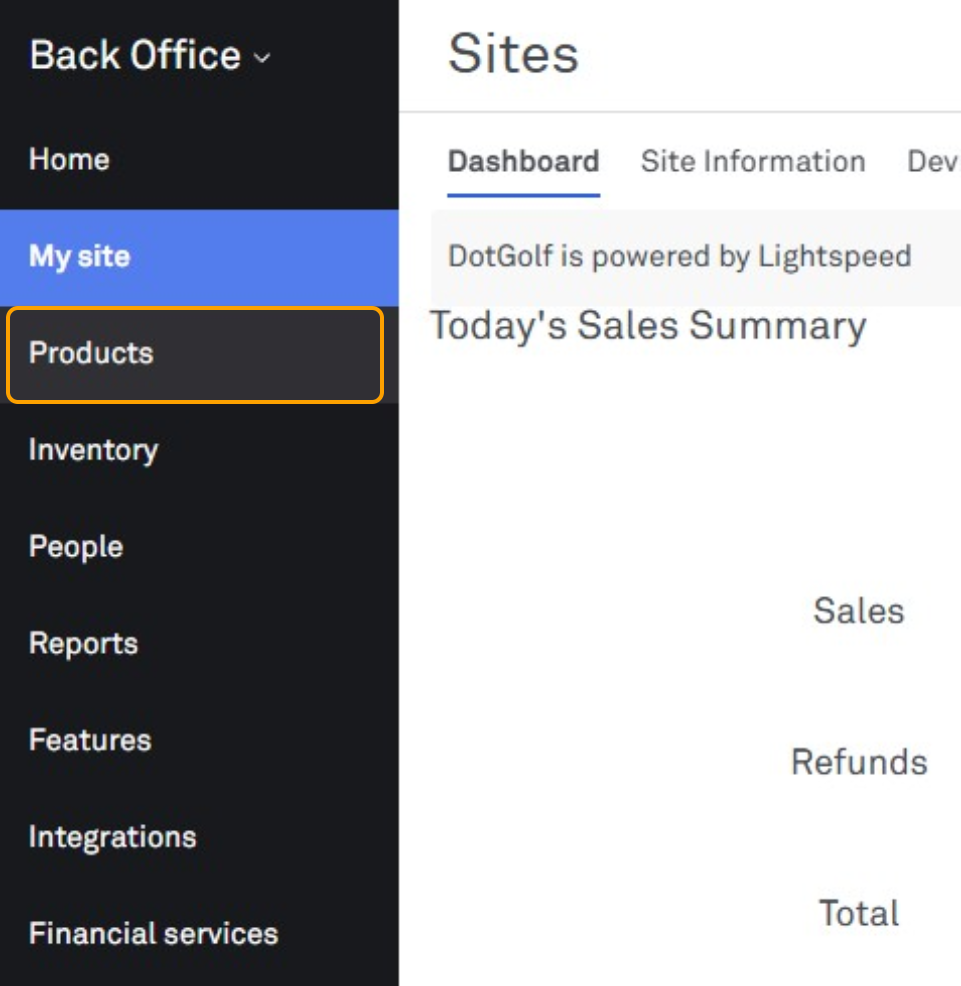
Task: Select the Sales row label
Action: point(858,611)
